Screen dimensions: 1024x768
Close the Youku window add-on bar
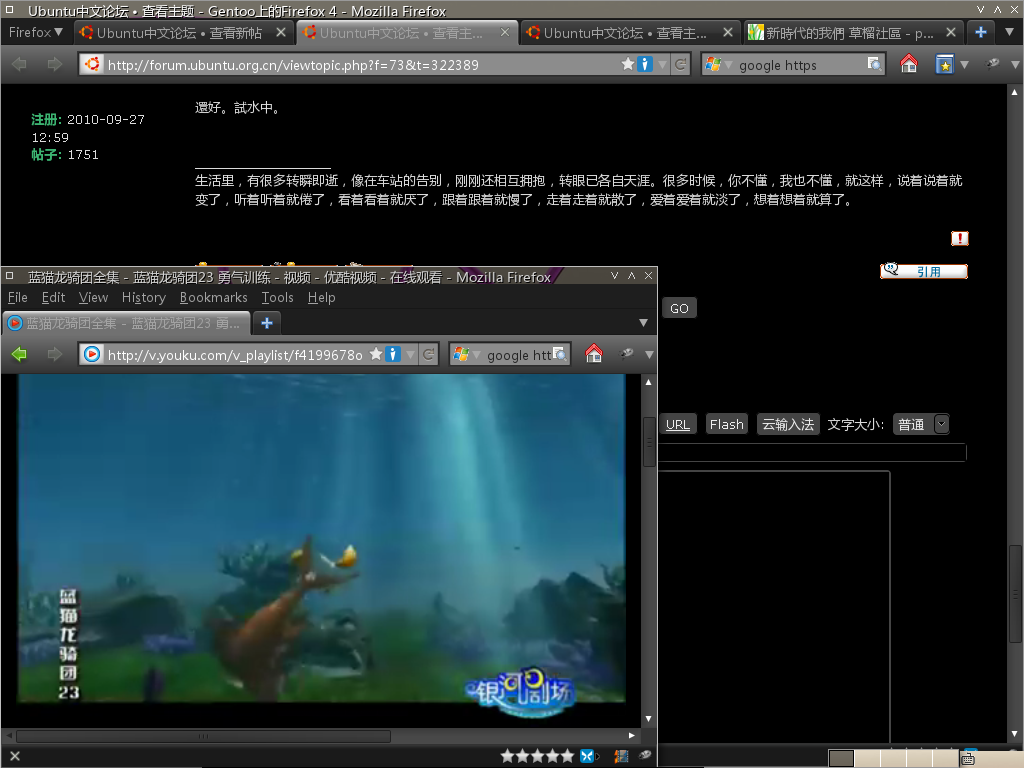click(x=15, y=756)
